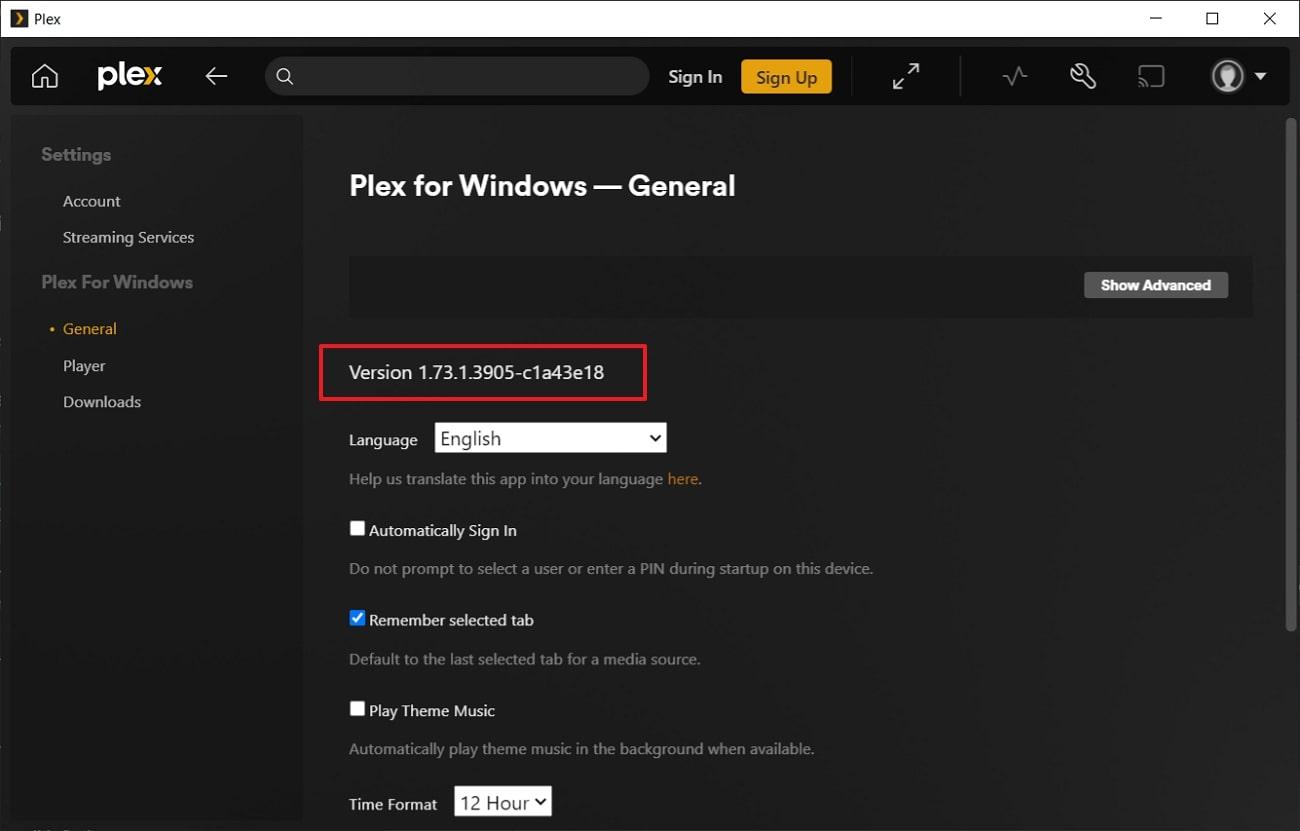Toggle fullscreen with the expand arrows icon
This screenshot has width=1300, height=831.
pos(905,75)
